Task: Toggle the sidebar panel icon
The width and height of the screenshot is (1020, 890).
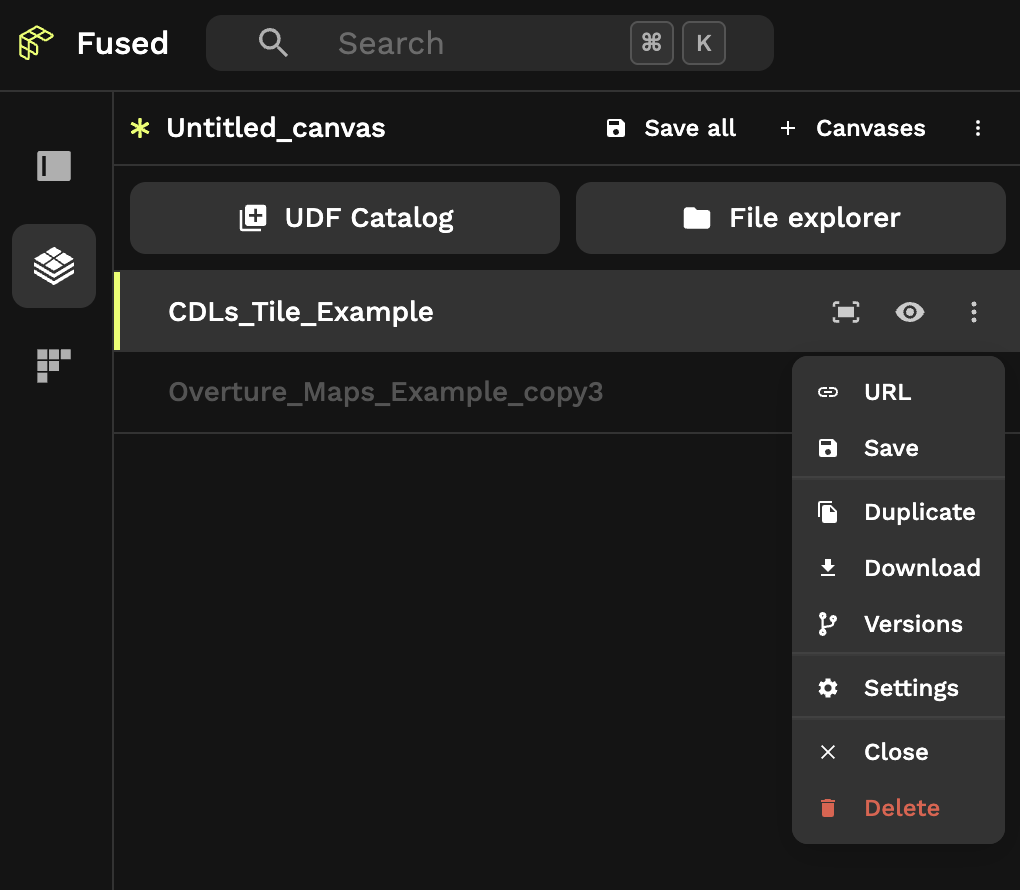Action: pyautogui.click(x=54, y=166)
